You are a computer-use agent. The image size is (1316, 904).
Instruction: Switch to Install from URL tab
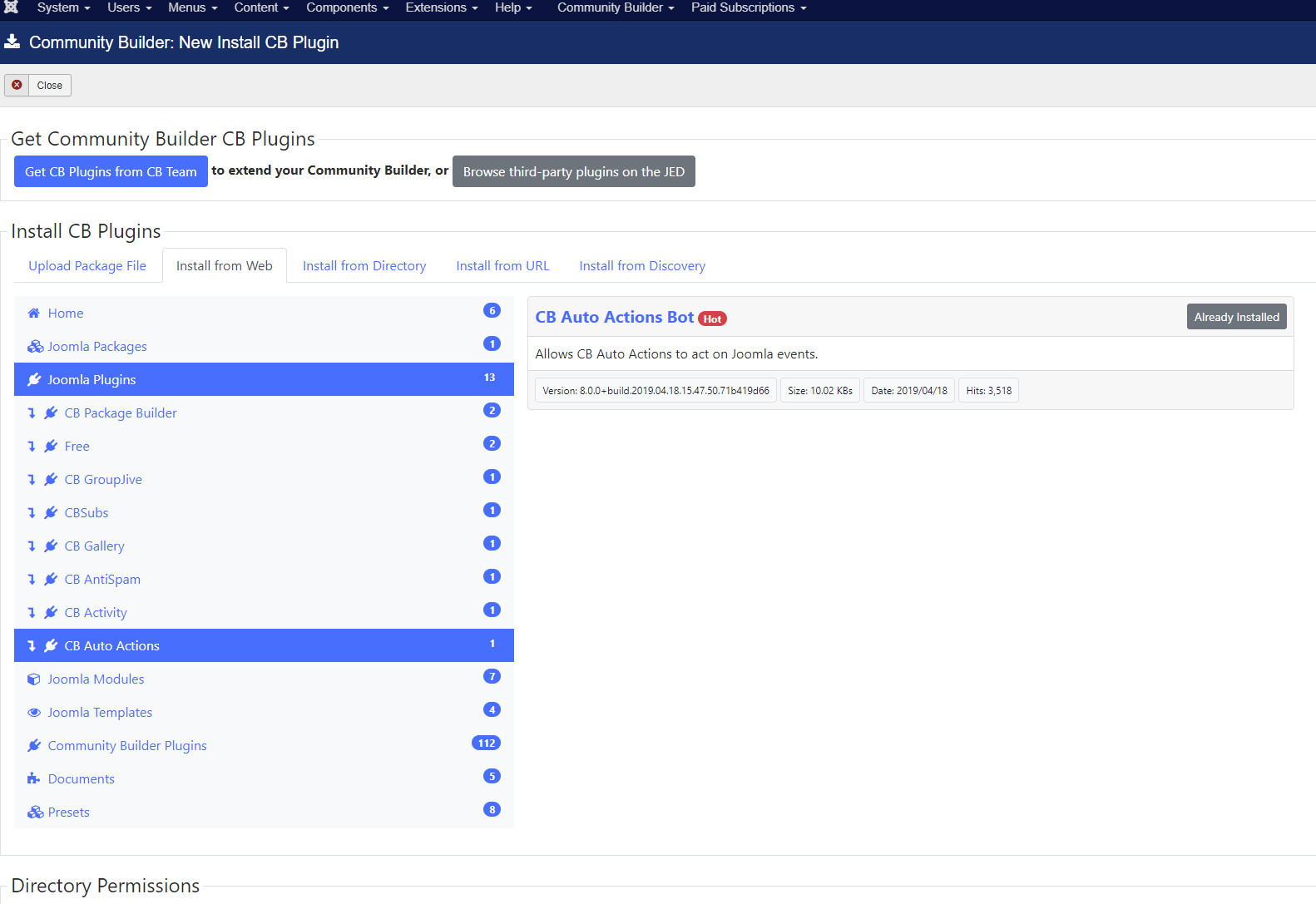click(x=502, y=266)
